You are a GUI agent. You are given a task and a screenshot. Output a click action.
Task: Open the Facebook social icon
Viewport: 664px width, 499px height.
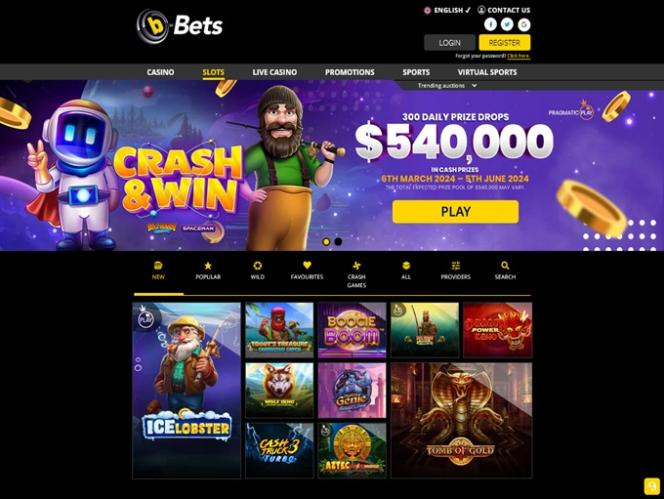tap(490, 25)
